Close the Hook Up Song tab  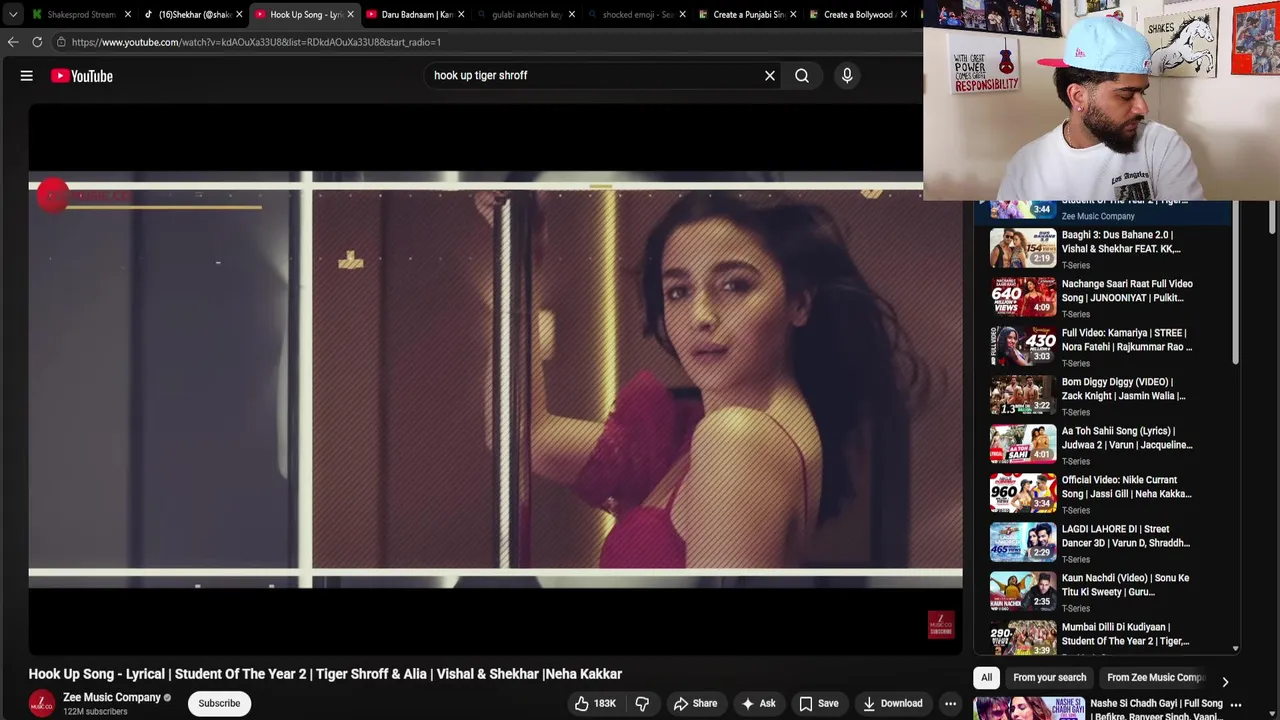350,15
